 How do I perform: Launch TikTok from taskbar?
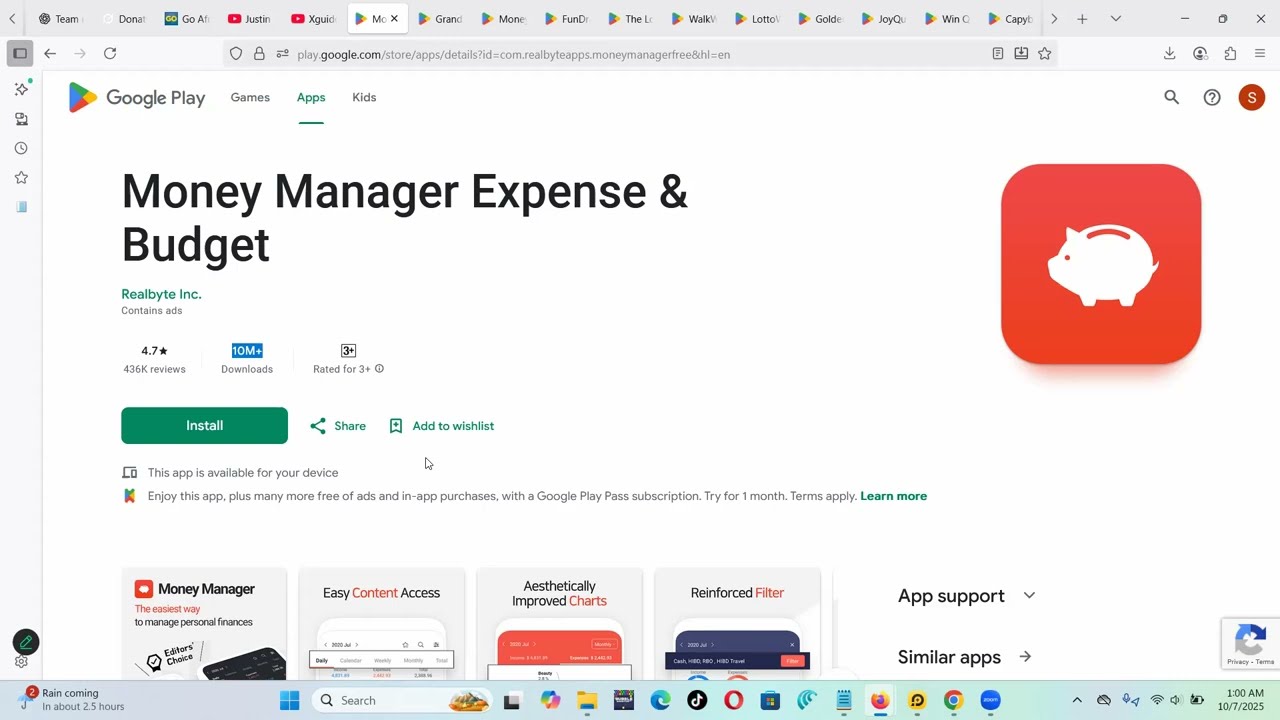coord(697,700)
